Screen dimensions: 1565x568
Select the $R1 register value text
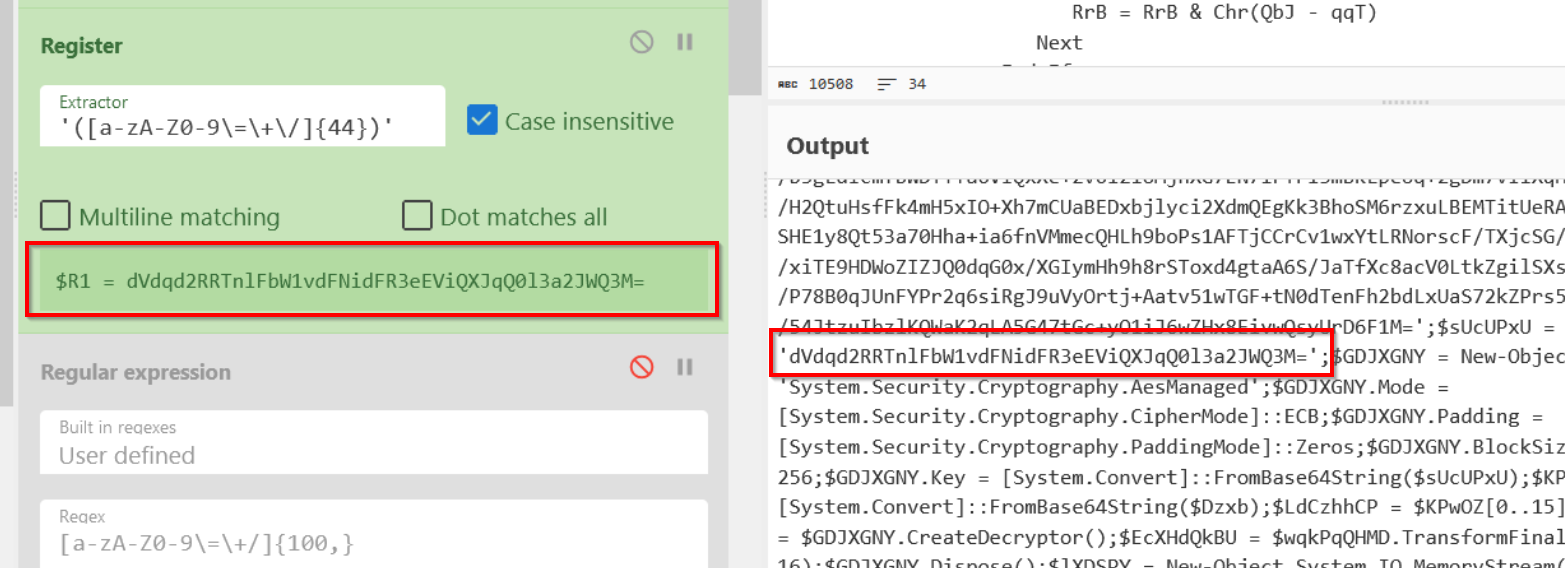point(350,282)
